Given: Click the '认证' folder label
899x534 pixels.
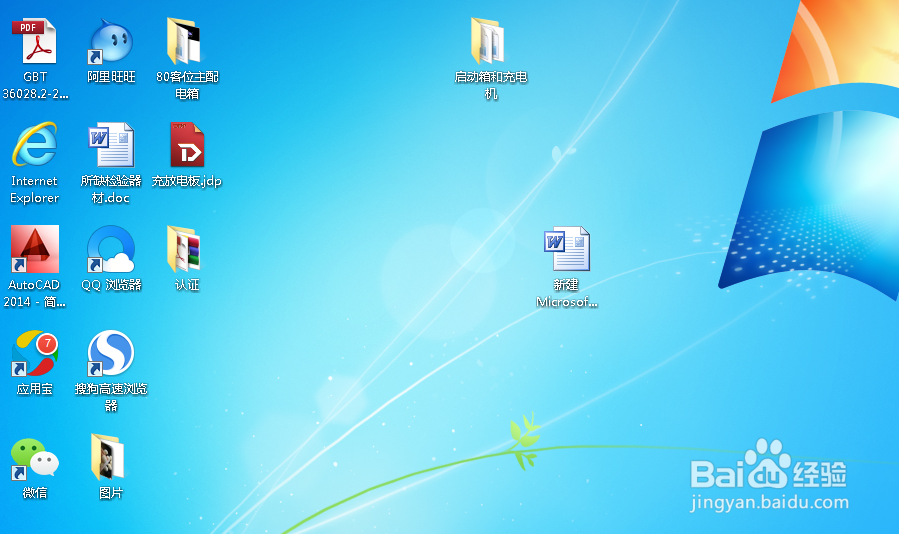Looking at the screenshot, I should 187,285.
